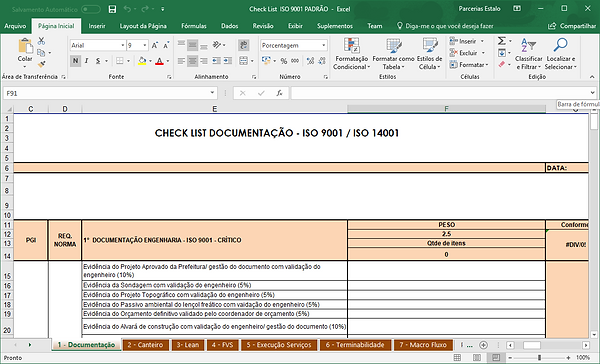Open the font size dropdown
The width and height of the screenshot is (600, 364).
click(x=145, y=45)
